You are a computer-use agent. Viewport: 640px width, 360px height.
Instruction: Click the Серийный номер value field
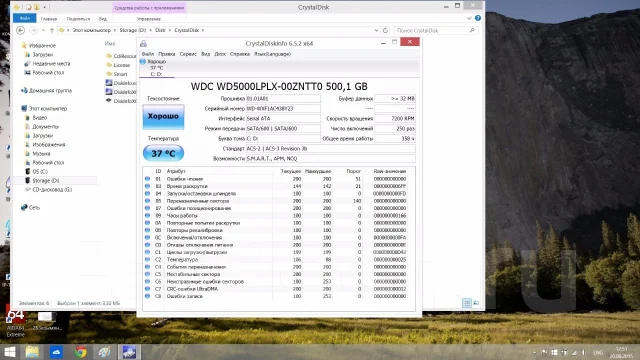283,109
